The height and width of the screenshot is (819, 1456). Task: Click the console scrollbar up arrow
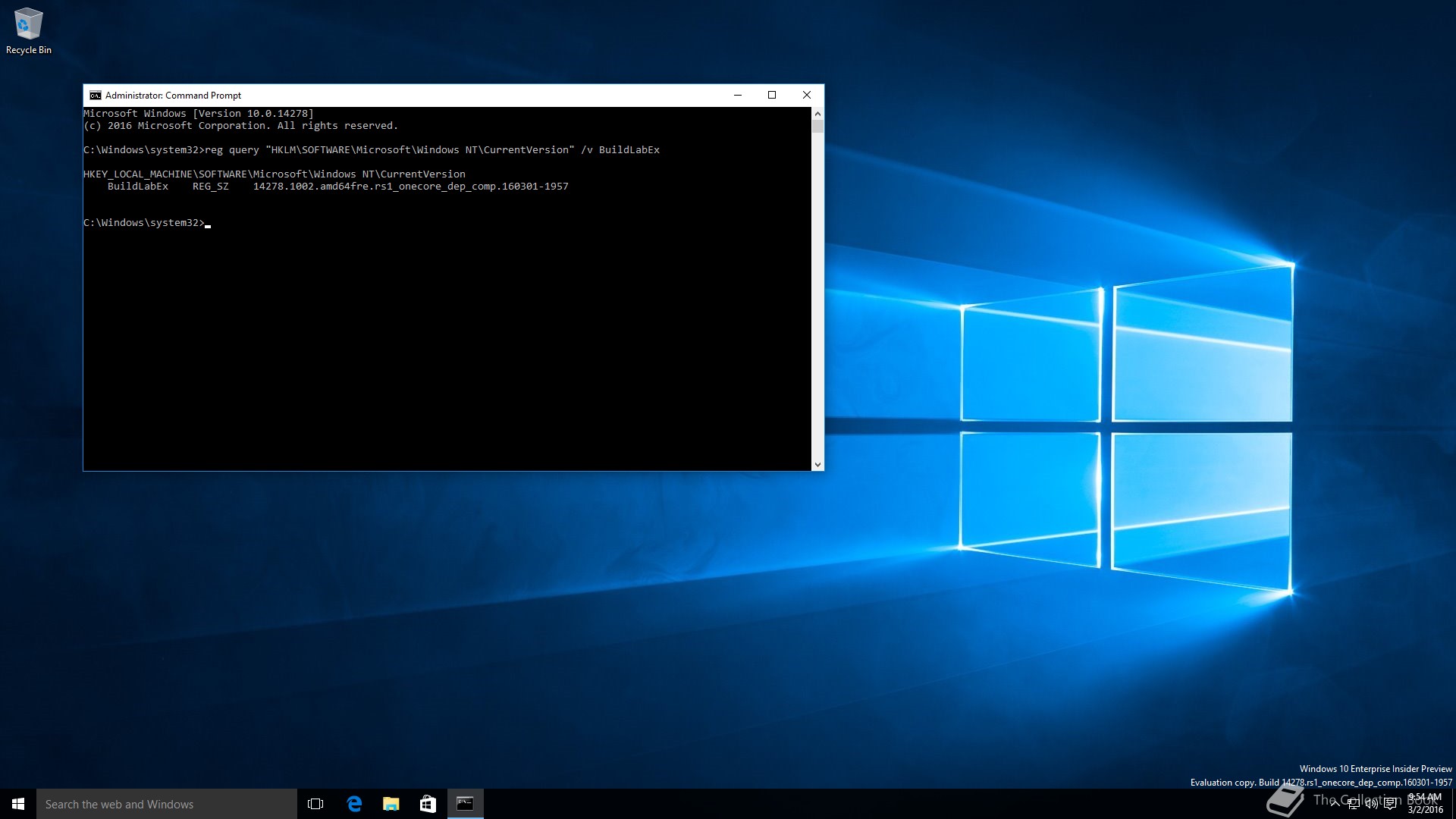tap(817, 113)
